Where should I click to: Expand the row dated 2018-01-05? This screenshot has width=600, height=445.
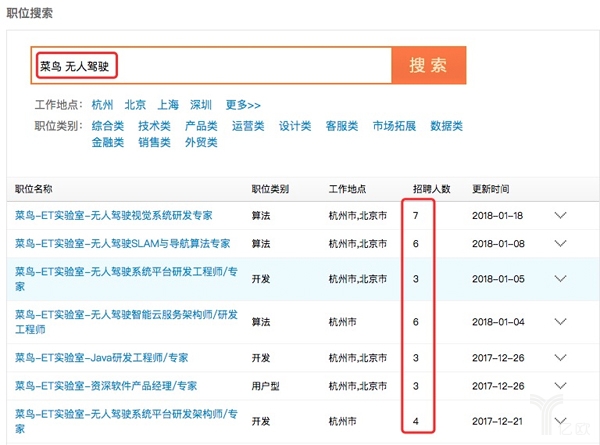click(560, 278)
